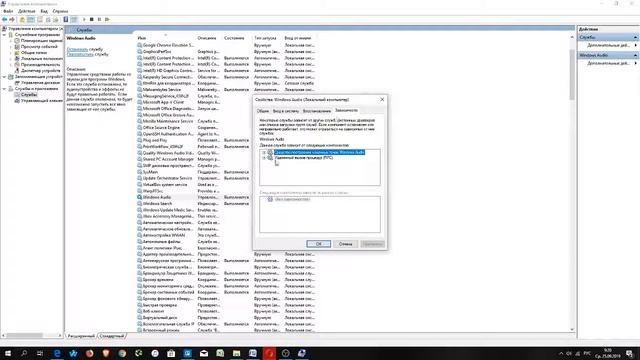The image size is (640, 360).
Task: Open the Справка menu
Action: pos(60,11)
